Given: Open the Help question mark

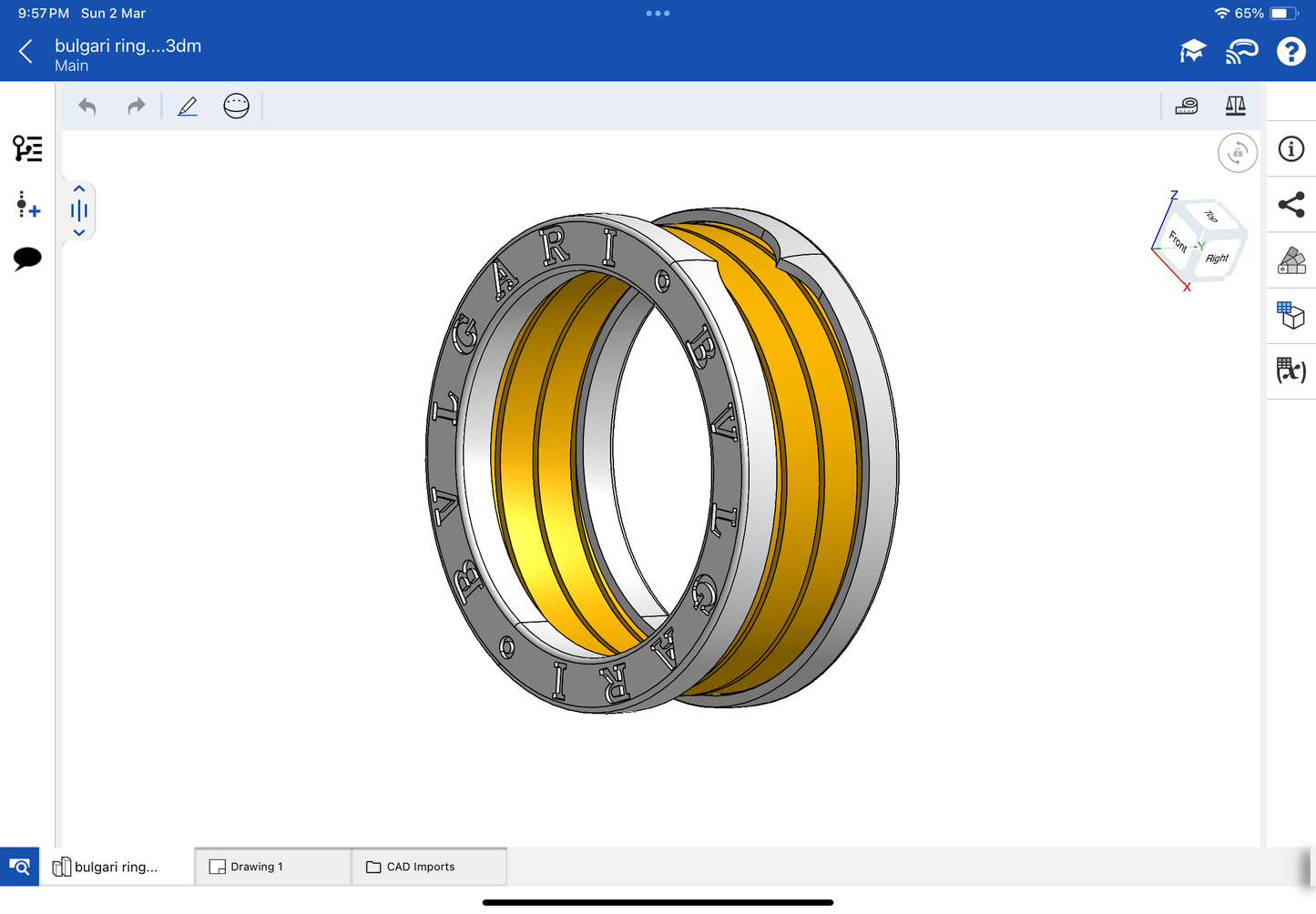Looking at the screenshot, I should click(x=1290, y=52).
